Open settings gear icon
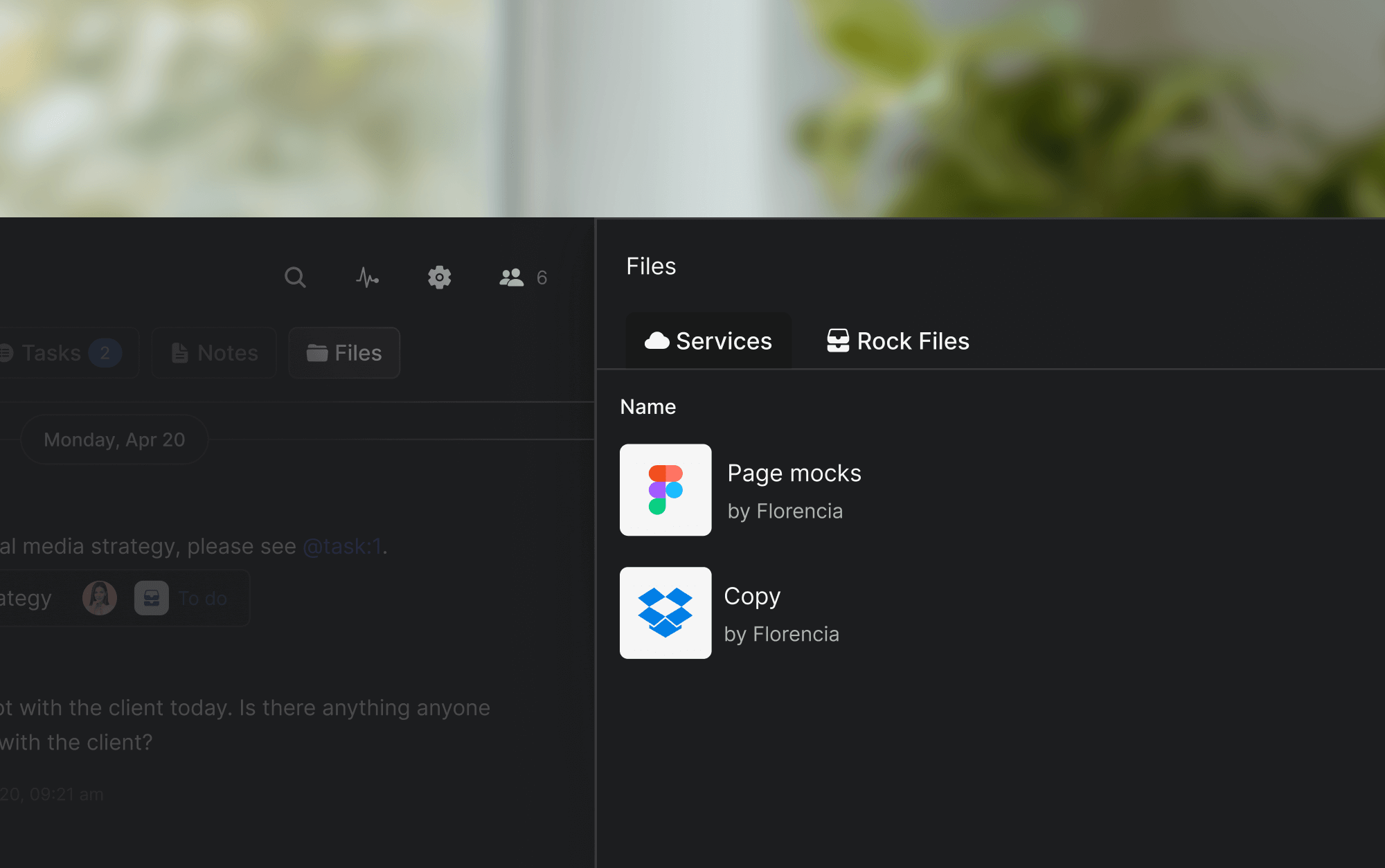 pos(439,278)
